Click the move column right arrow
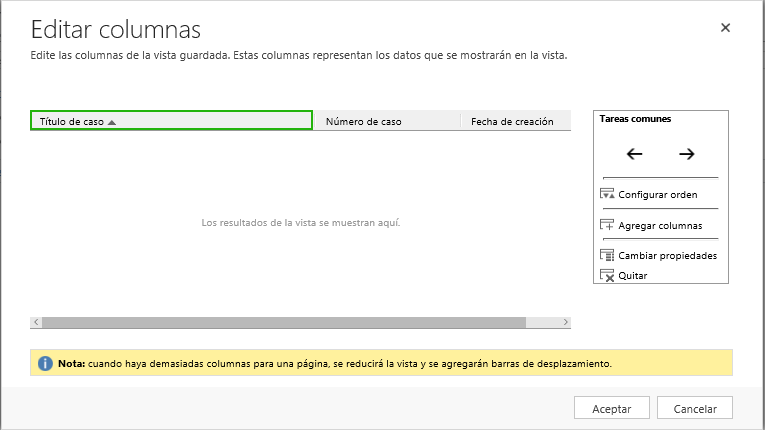This screenshot has height=430, width=765. [x=686, y=154]
